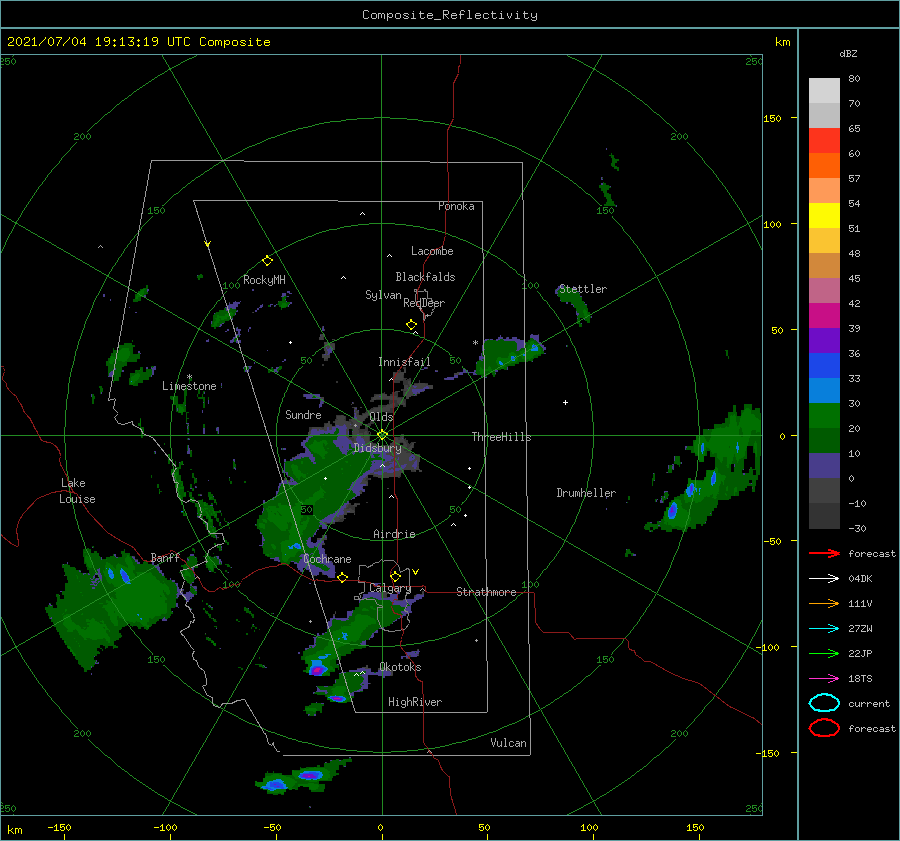Click the Sundre town label

[x=303, y=415]
